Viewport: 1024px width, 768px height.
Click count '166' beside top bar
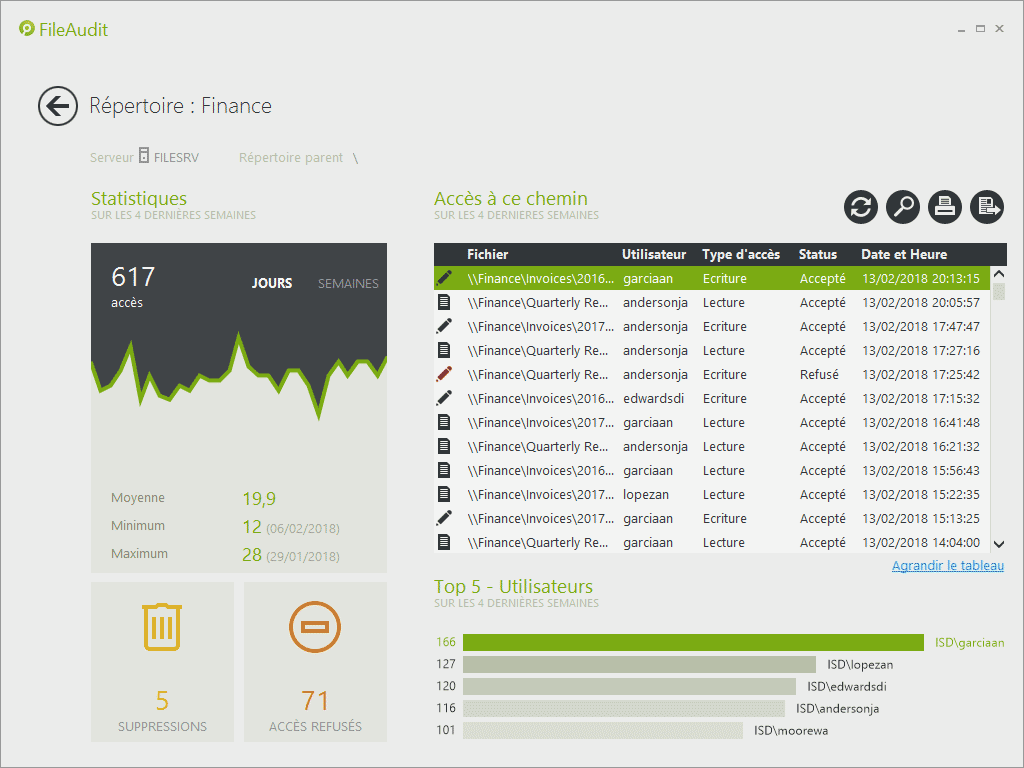[445, 642]
